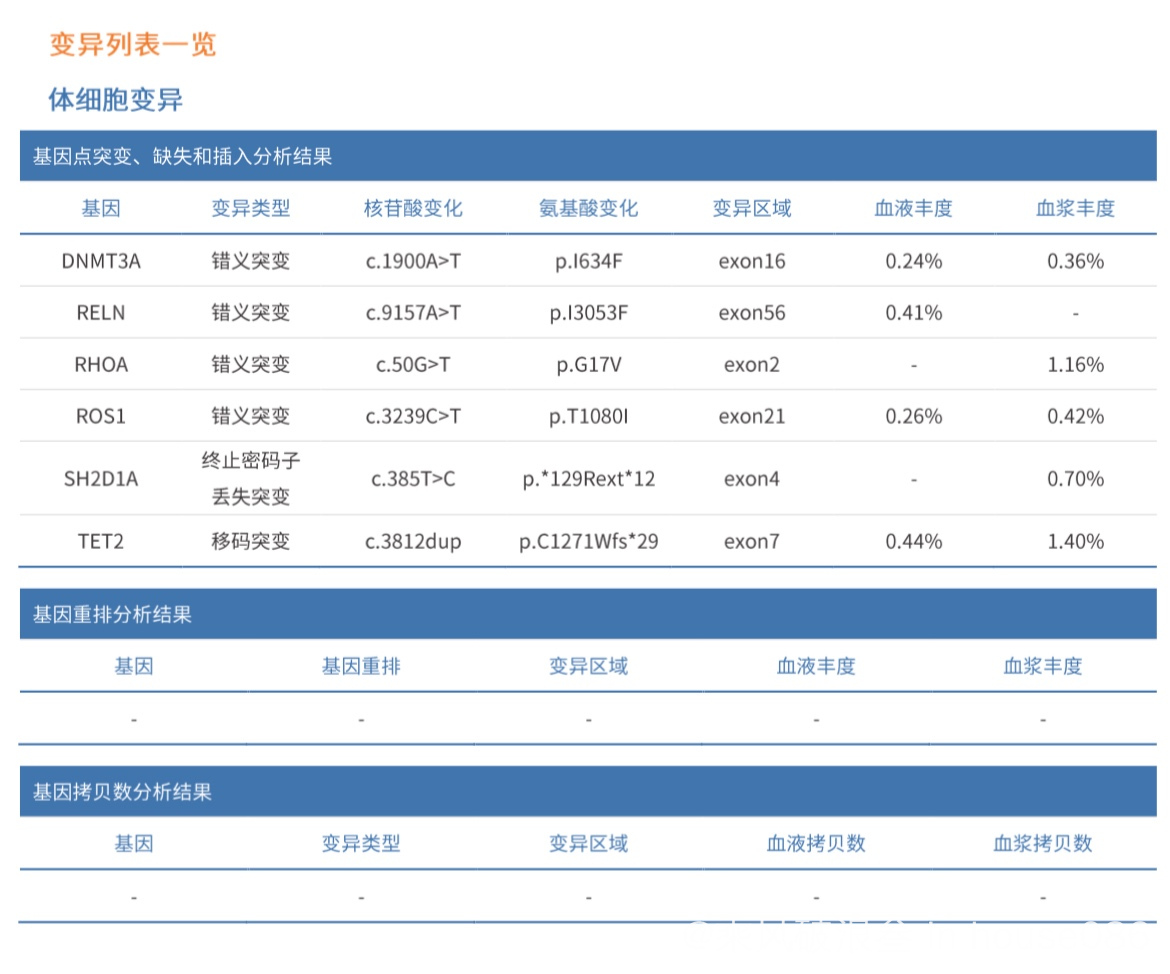
Task: Click the 0.42% value in ROS1 row
Action: [x=1074, y=416]
